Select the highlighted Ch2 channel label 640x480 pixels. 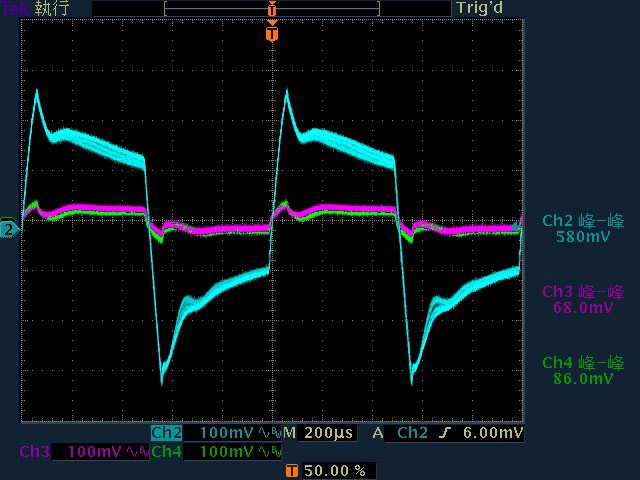click(167, 433)
